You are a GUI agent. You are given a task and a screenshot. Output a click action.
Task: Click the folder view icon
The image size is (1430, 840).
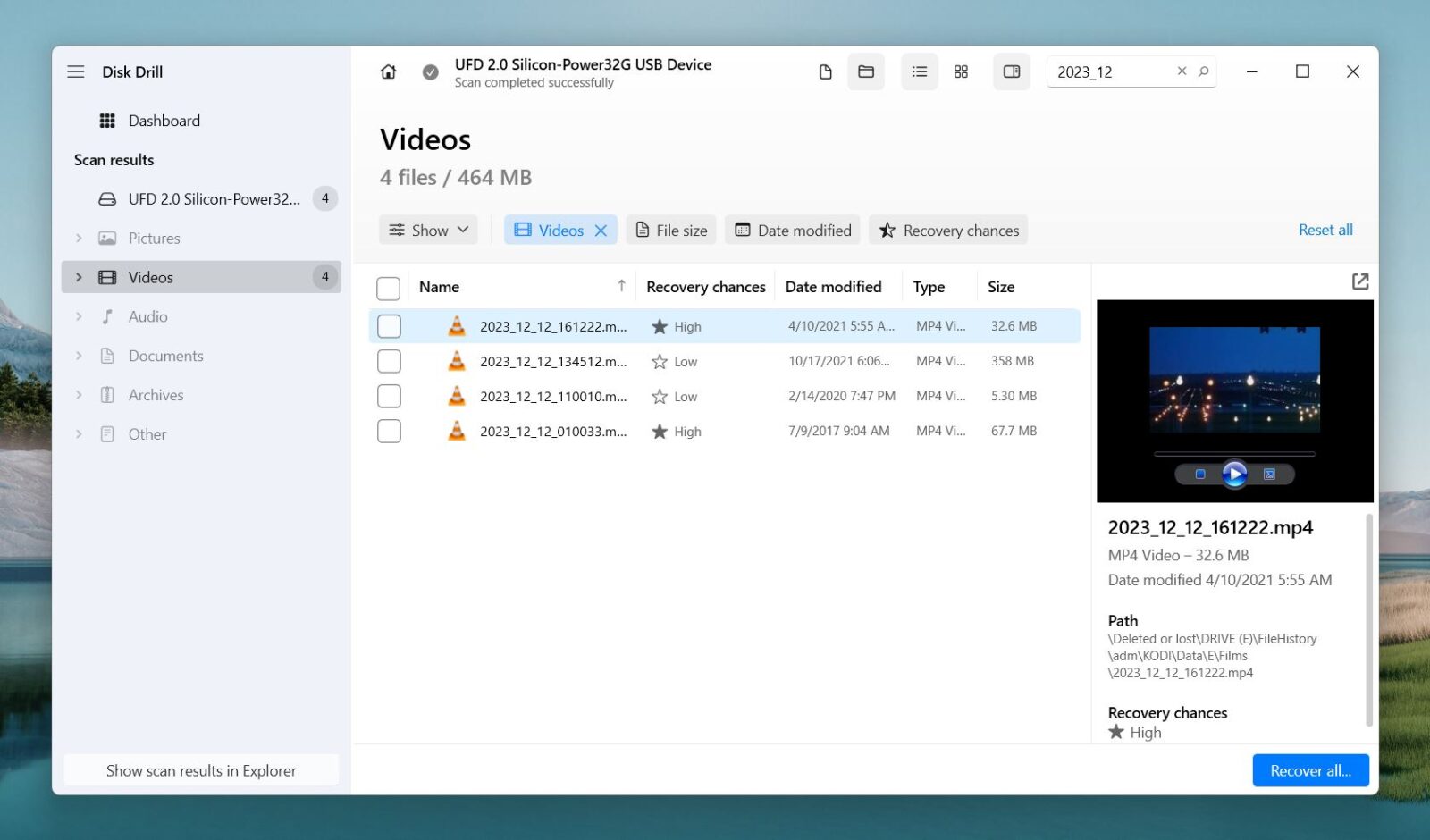pos(866,71)
